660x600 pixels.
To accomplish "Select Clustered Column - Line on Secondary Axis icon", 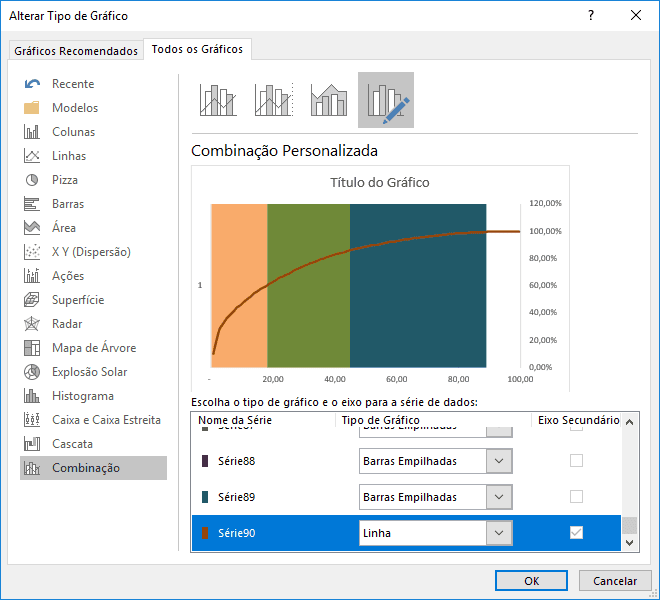I will click(273, 100).
